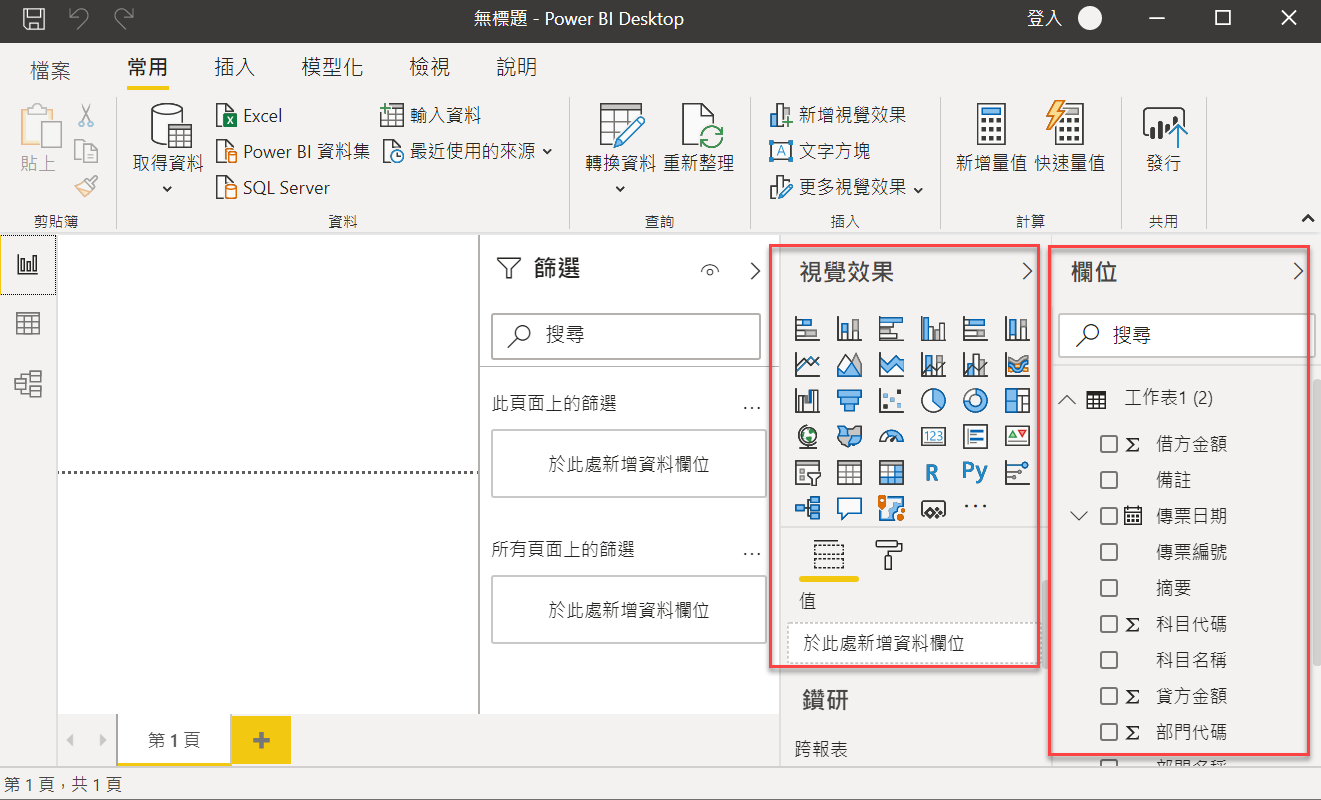
Task: Save the file using the title bar icon
Action: pos(33,18)
